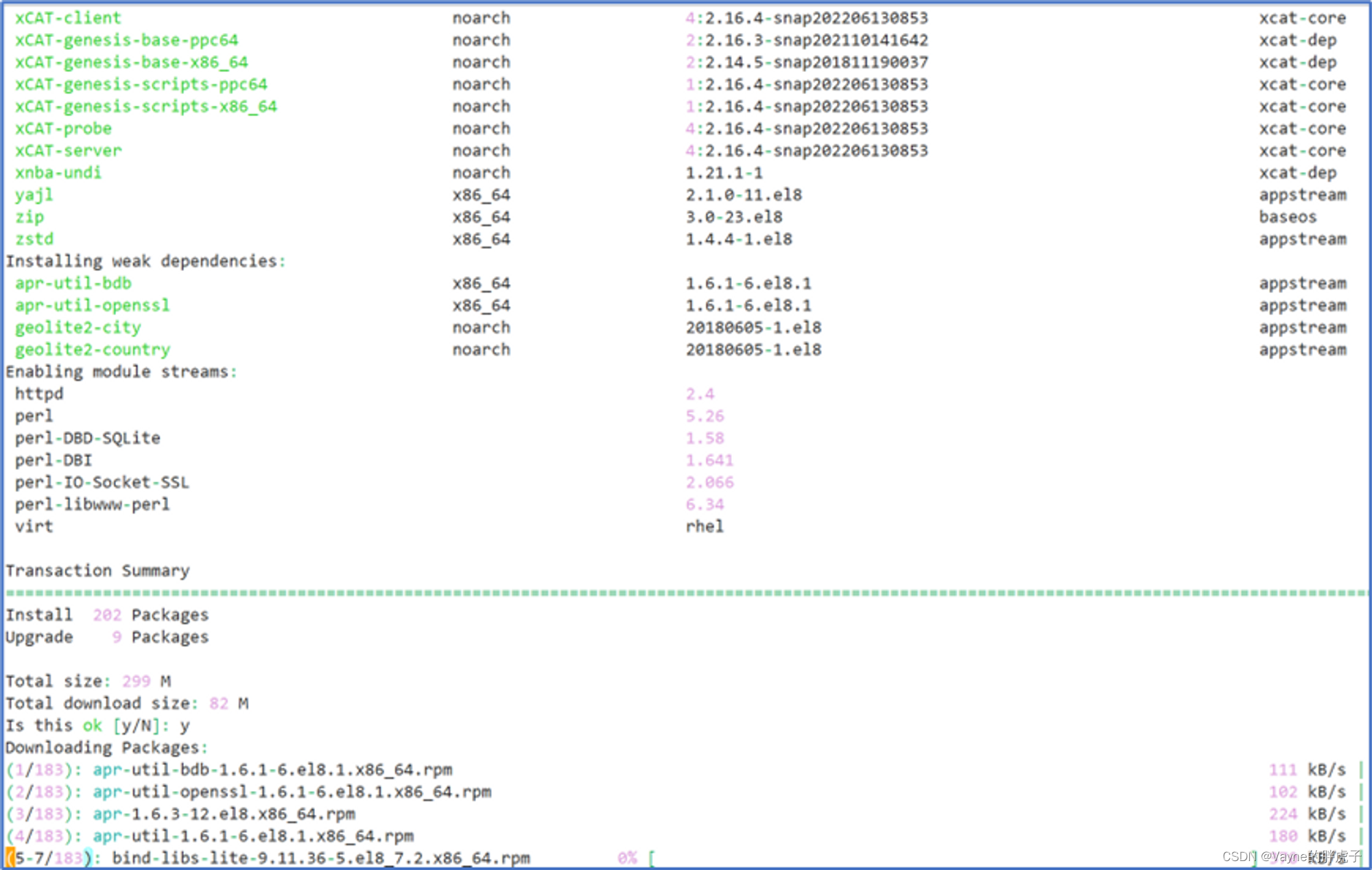Click the 111 kB/s download speed
Image resolution: width=1372 pixels, height=870 pixels.
click(1308, 770)
